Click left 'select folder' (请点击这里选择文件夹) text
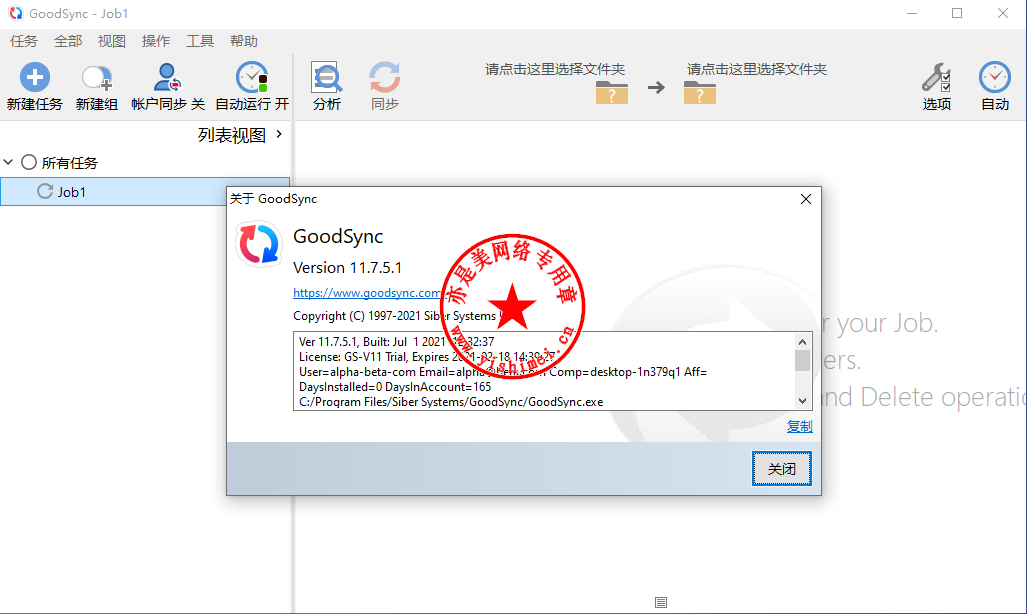Viewport: 1027px width, 614px height. (555, 69)
